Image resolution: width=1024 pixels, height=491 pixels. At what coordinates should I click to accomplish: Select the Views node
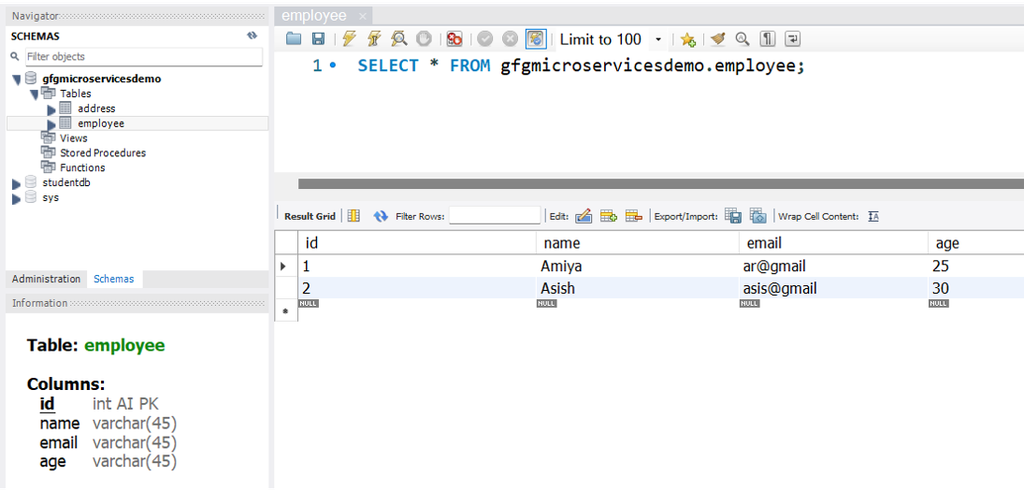(73, 138)
